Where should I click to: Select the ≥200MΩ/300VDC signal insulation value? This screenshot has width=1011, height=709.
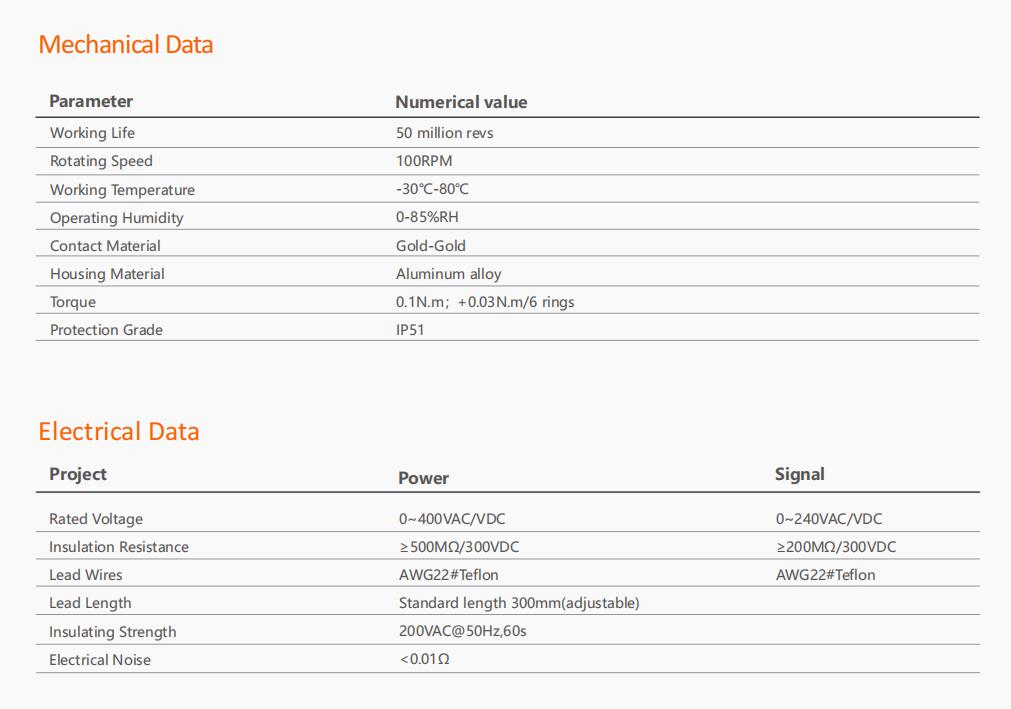pyautogui.click(x=836, y=547)
